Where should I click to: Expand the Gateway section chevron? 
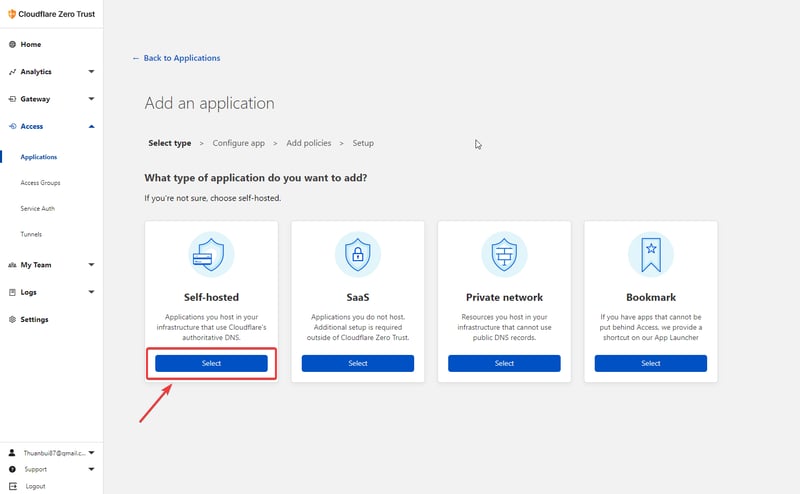click(91, 99)
